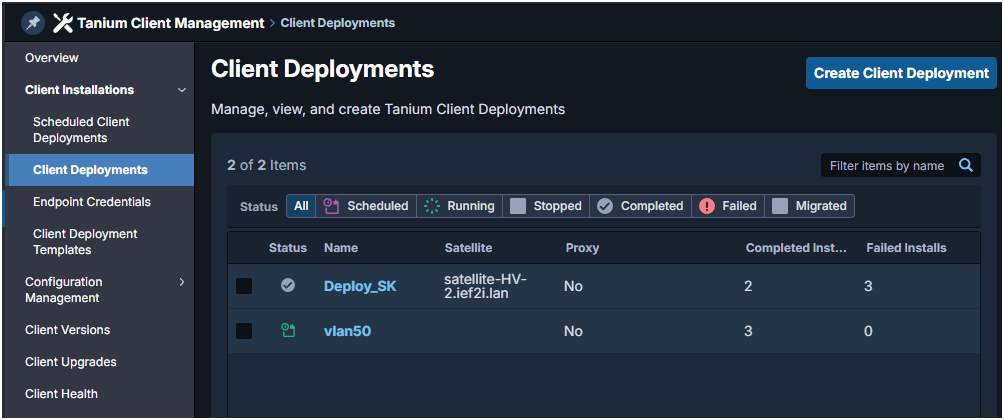Filter by Completed status
This screenshot has height=420, width=1004.
tap(640, 206)
